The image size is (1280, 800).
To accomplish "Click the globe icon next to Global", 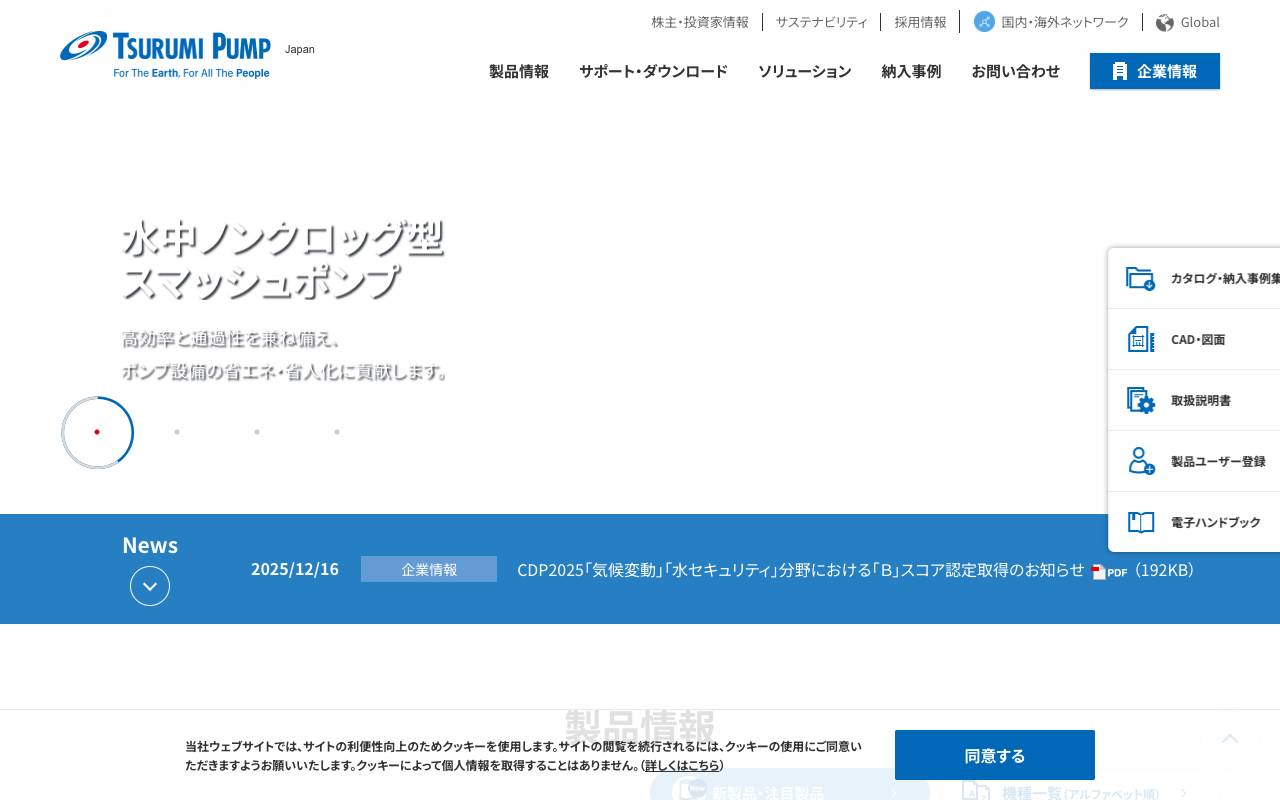I will pos(1165,22).
